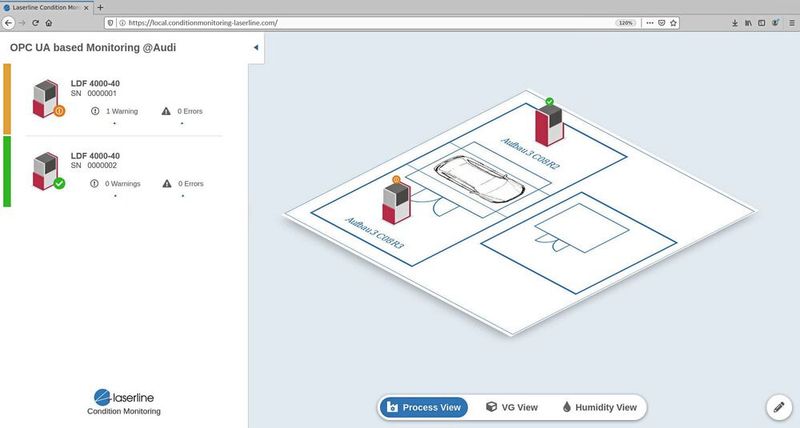Click the 1 Warning indicator
This screenshot has width=800, height=428.
click(114, 112)
